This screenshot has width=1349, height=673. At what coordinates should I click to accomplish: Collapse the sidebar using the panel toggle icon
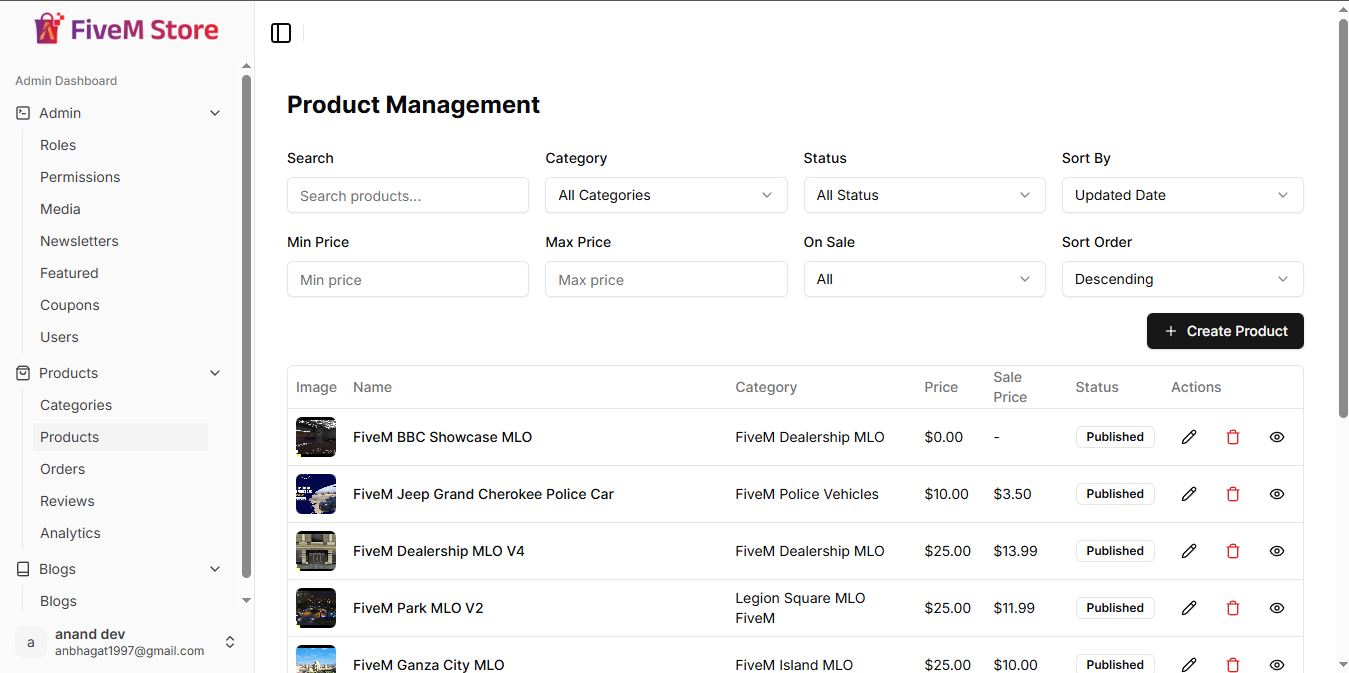280,32
